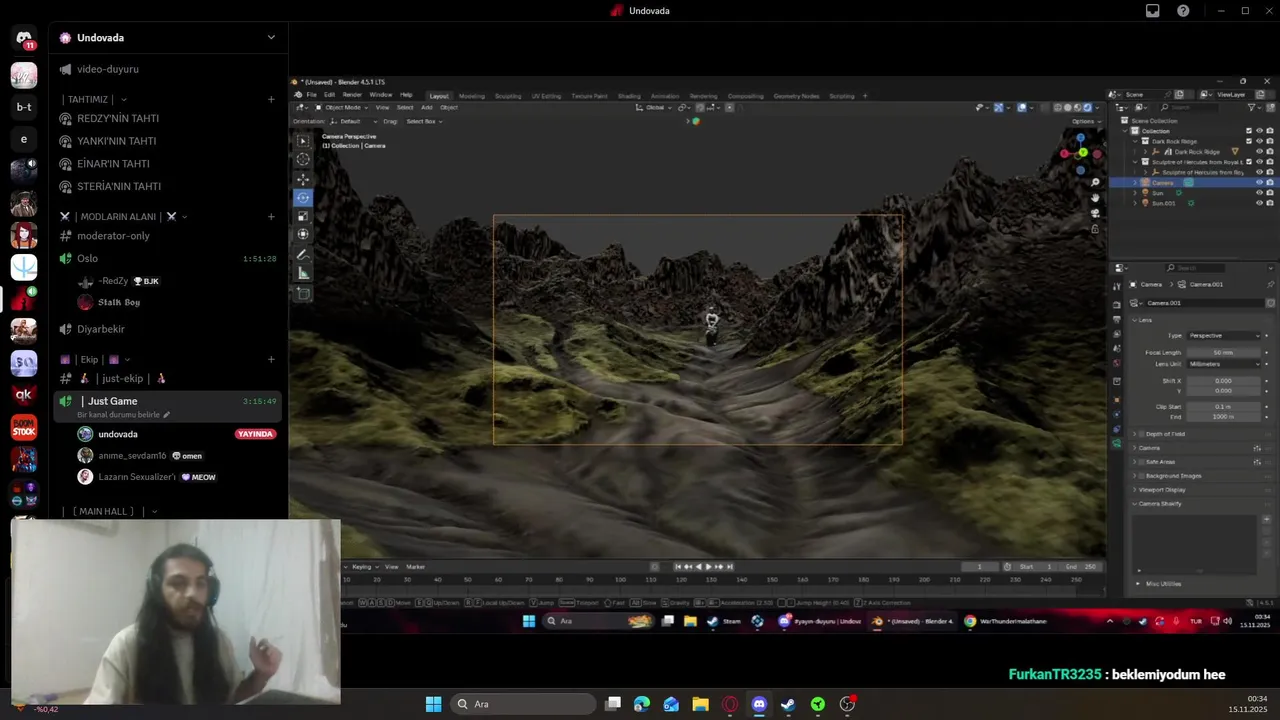Open the Outlook icon in Windows taskbar
1280x720 pixels.
click(671, 704)
